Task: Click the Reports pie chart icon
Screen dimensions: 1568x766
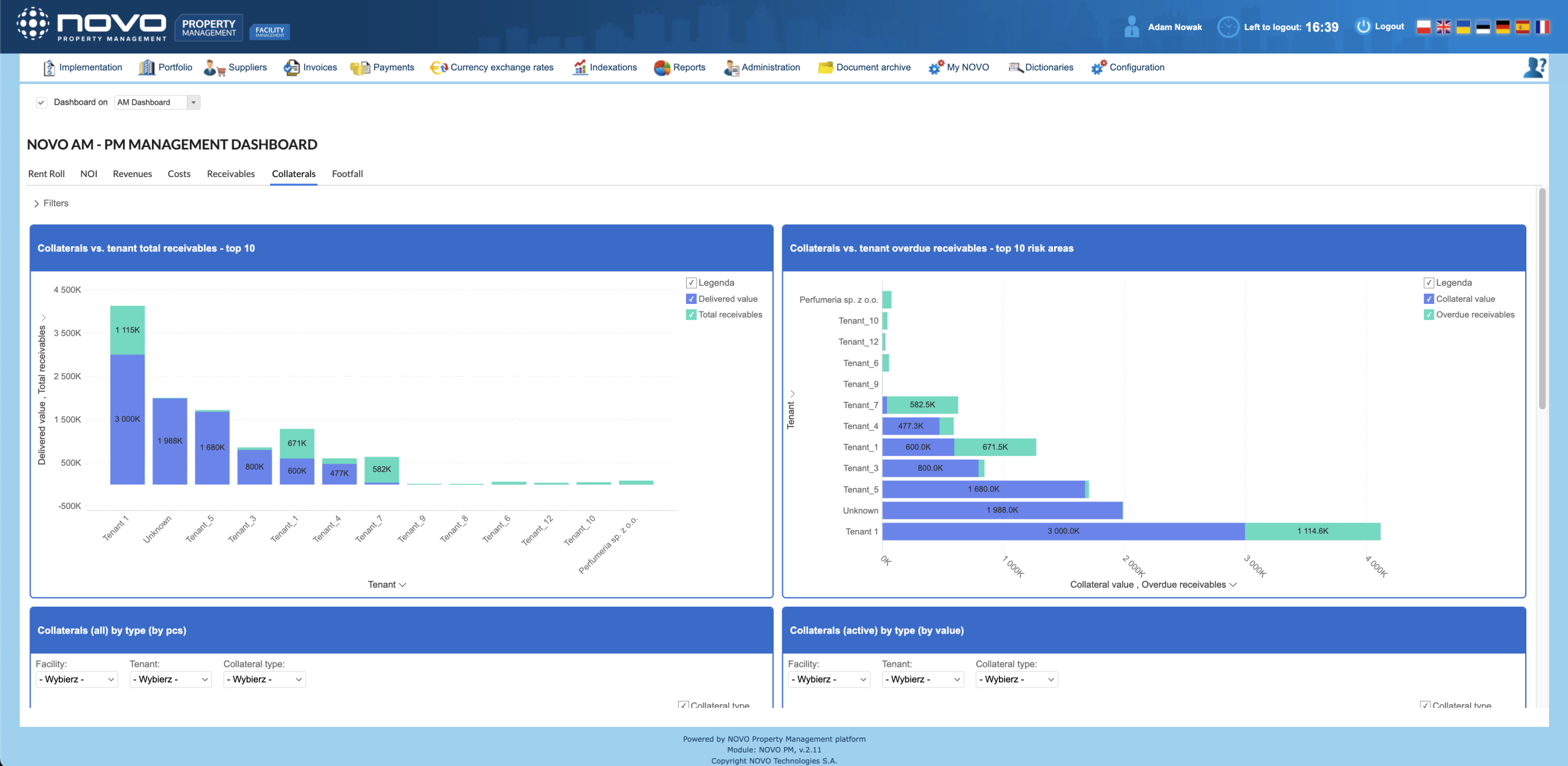Action: point(661,67)
